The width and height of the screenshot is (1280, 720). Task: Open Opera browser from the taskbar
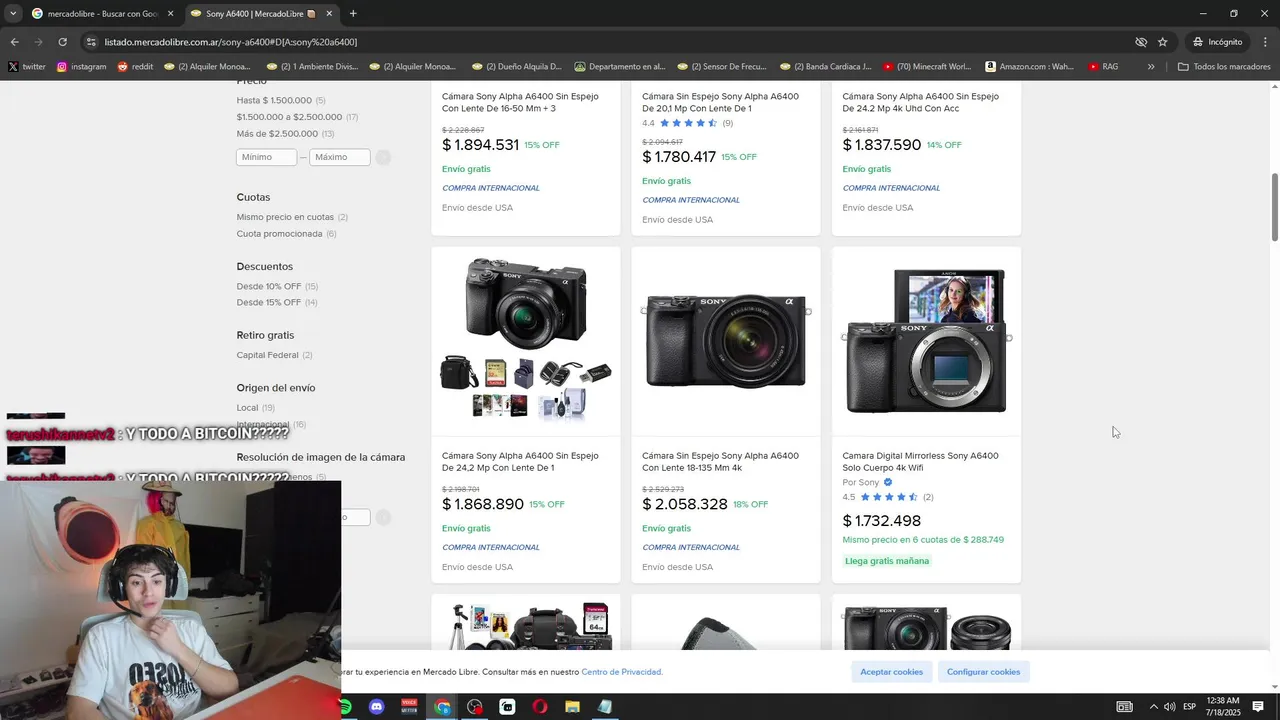[x=540, y=707]
